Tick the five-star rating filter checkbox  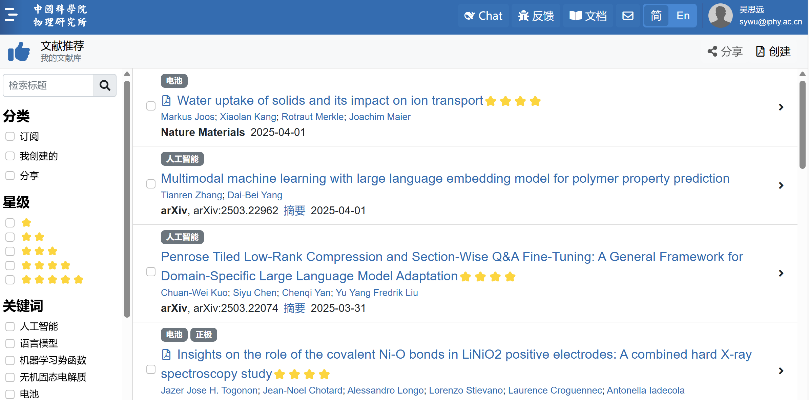click(x=9, y=280)
